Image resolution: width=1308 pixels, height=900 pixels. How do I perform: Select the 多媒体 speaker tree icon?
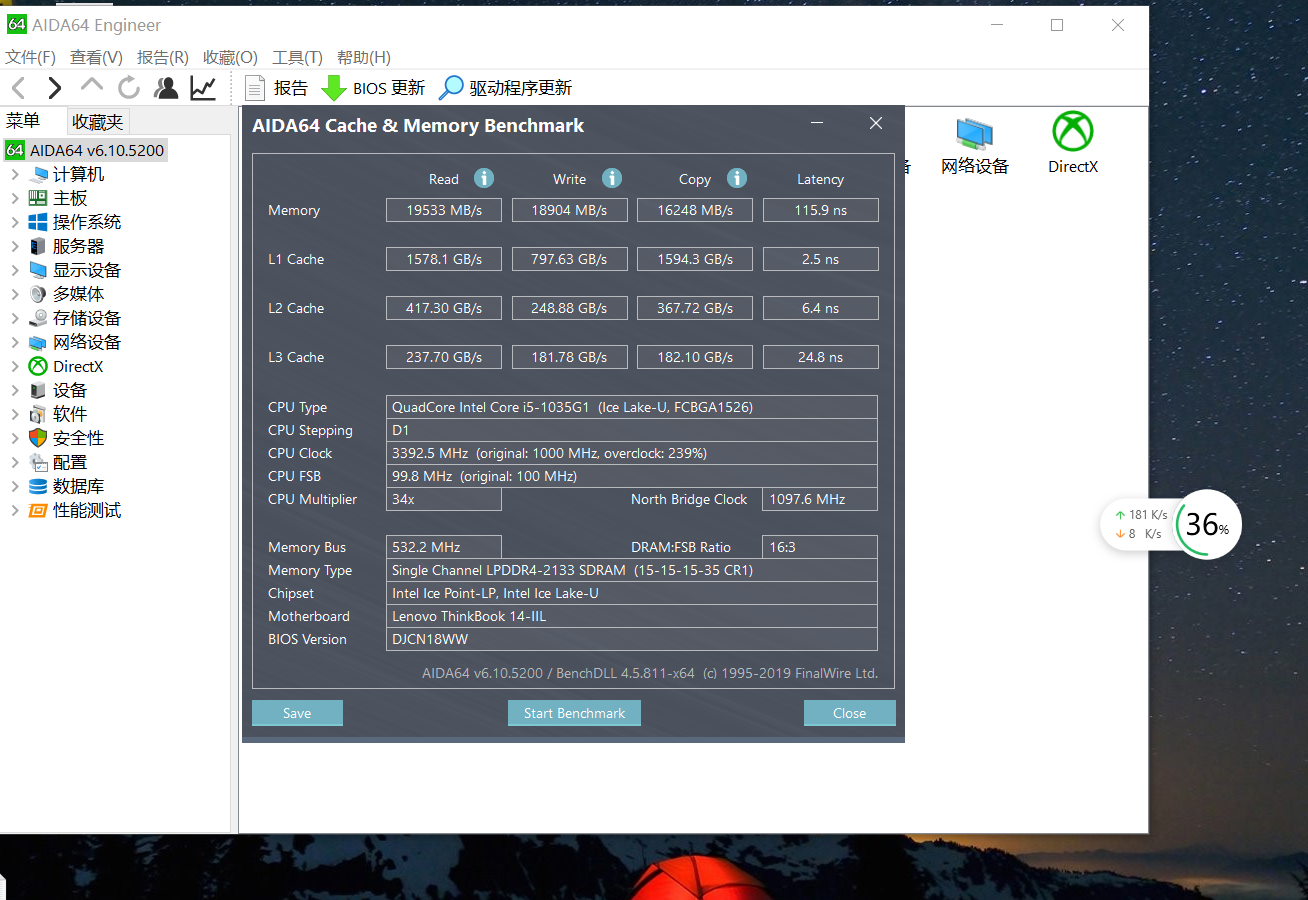[x=38, y=295]
